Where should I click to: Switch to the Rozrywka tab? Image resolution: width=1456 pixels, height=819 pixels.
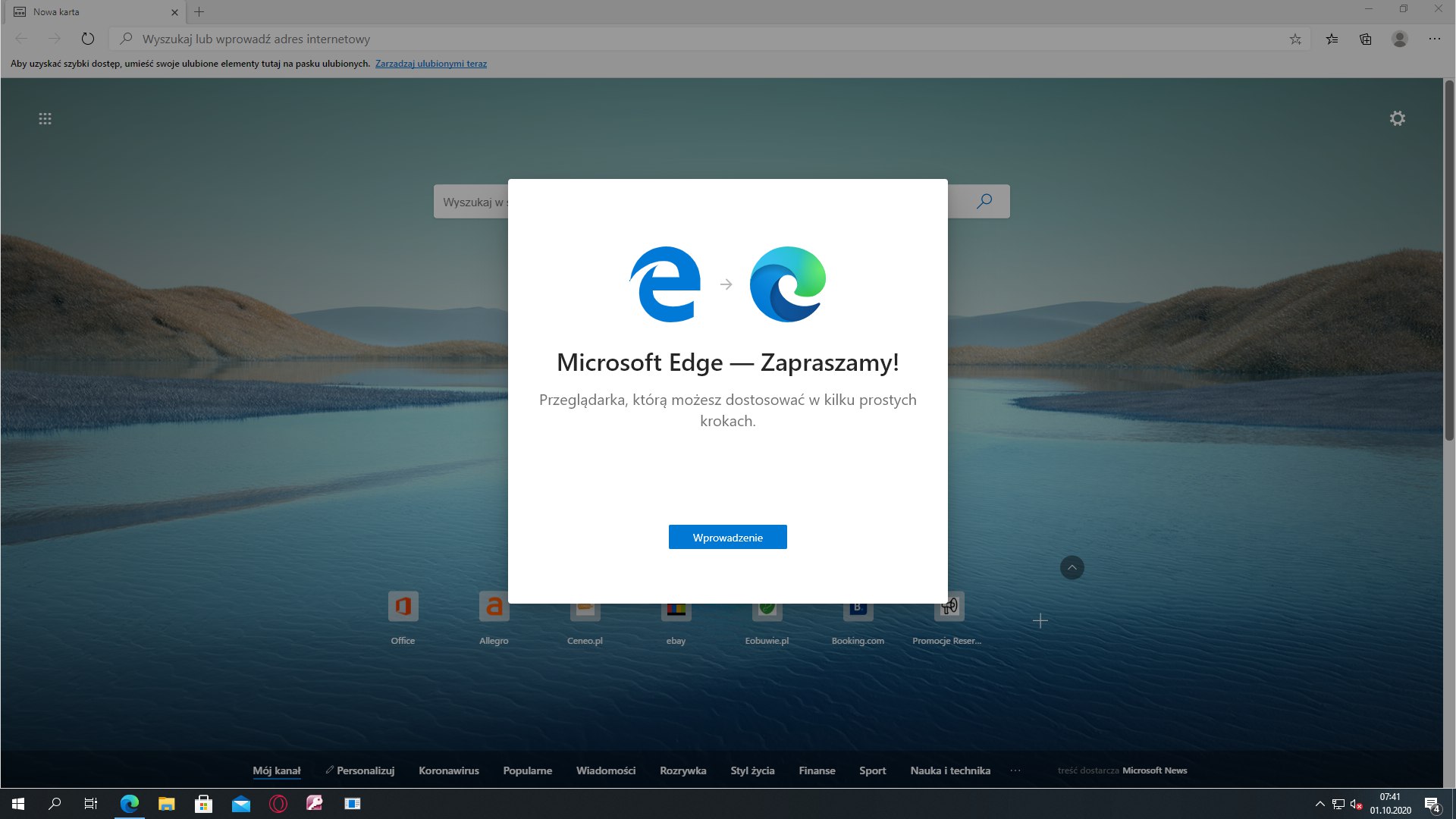pos(682,770)
